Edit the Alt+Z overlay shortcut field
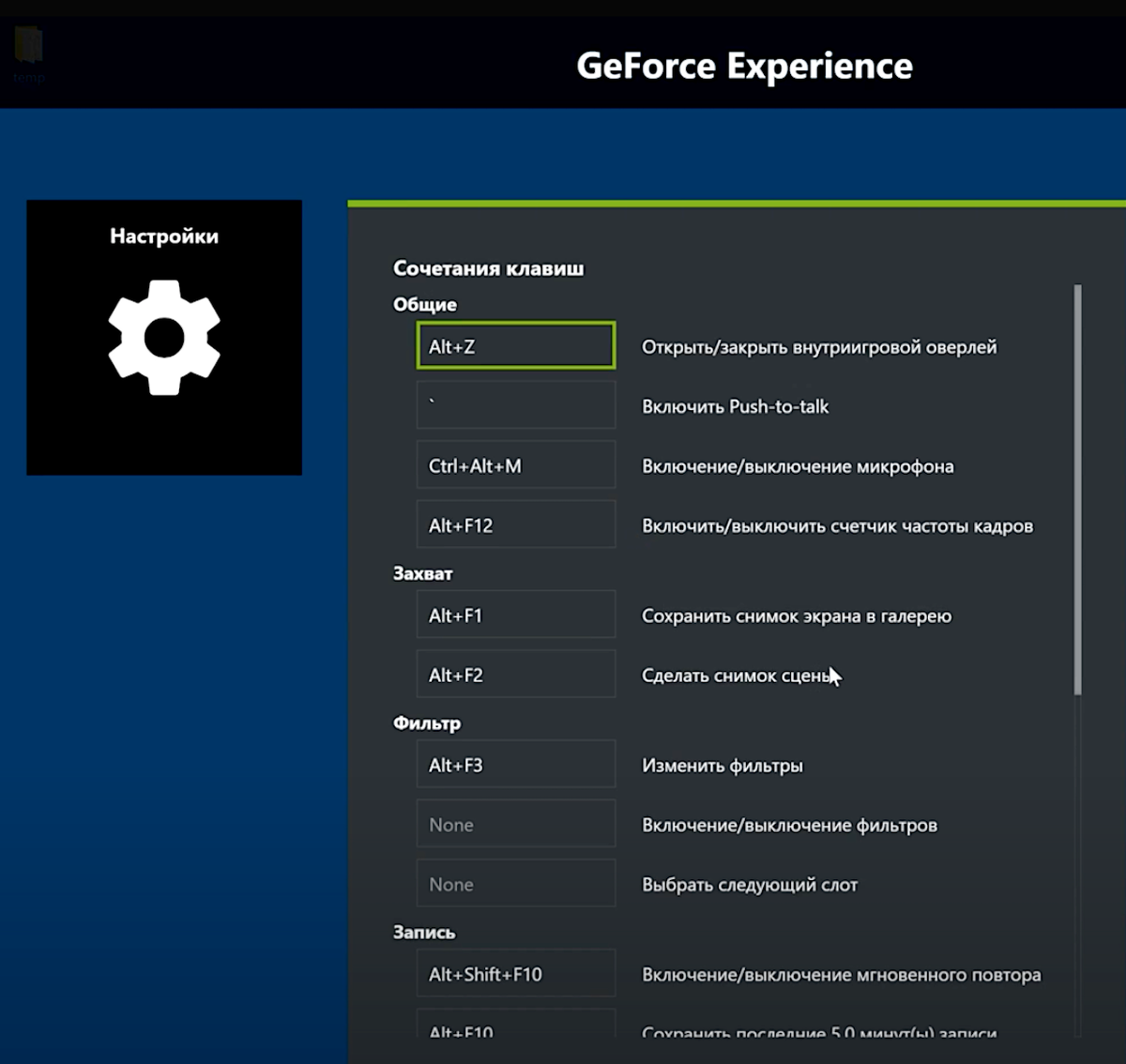Viewport: 1126px width, 1064px height. (x=516, y=345)
